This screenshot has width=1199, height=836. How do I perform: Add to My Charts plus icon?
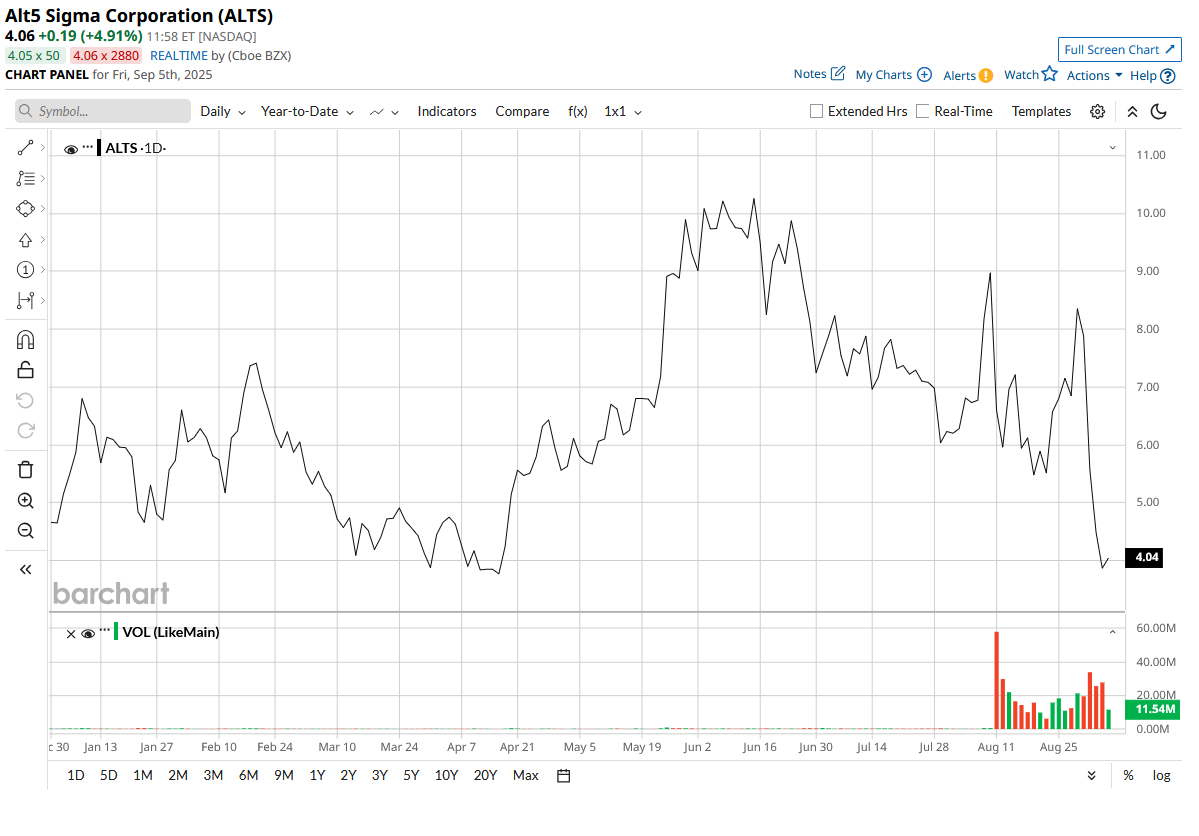pyautogui.click(x=924, y=74)
